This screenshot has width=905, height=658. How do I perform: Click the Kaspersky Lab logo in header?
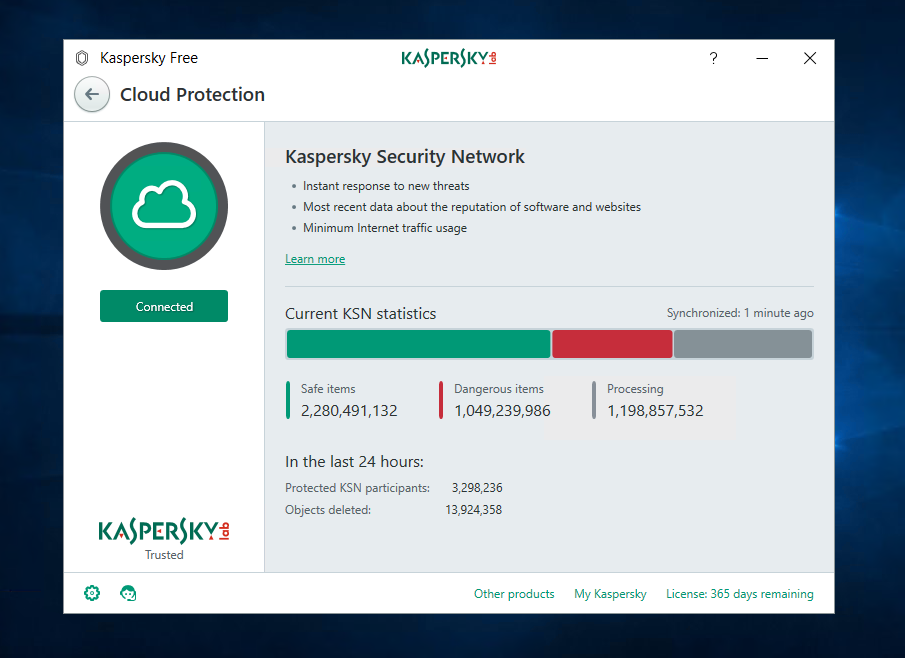click(x=449, y=58)
